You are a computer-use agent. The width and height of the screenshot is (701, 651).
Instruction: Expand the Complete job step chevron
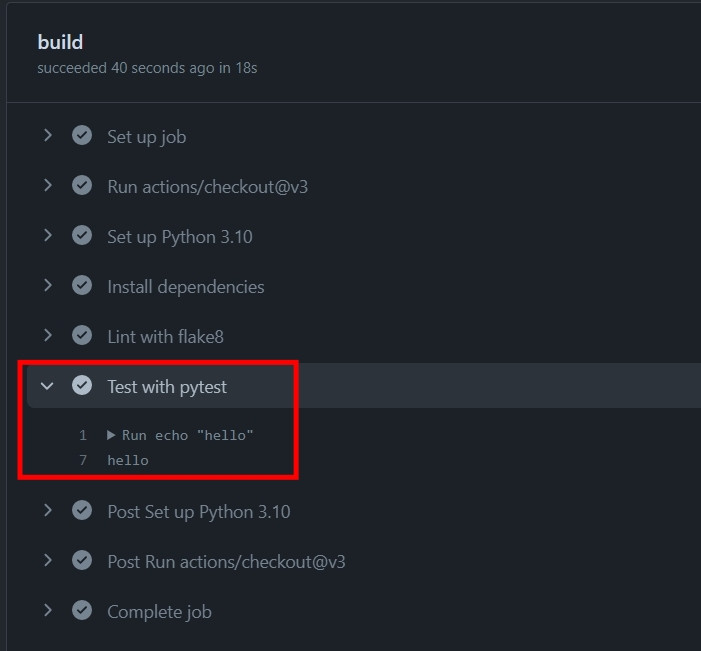[x=47, y=611]
